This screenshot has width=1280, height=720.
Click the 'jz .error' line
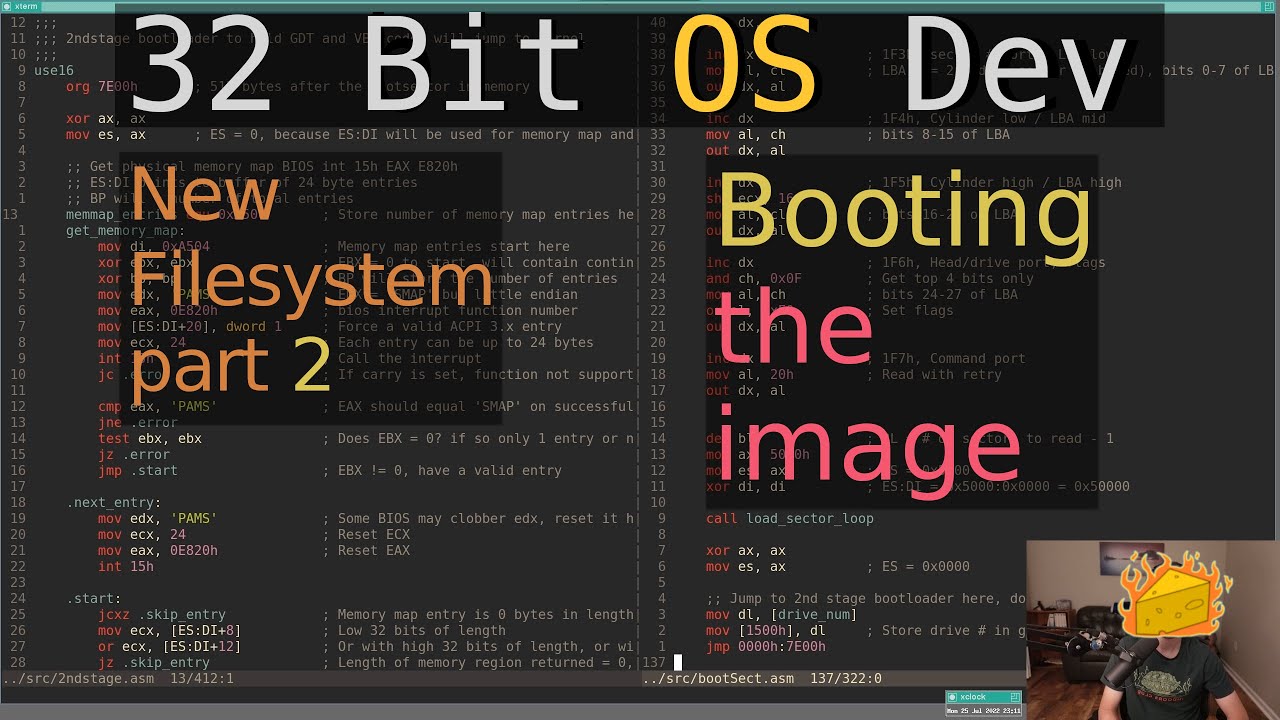pyautogui.click(x=134, y=454)
